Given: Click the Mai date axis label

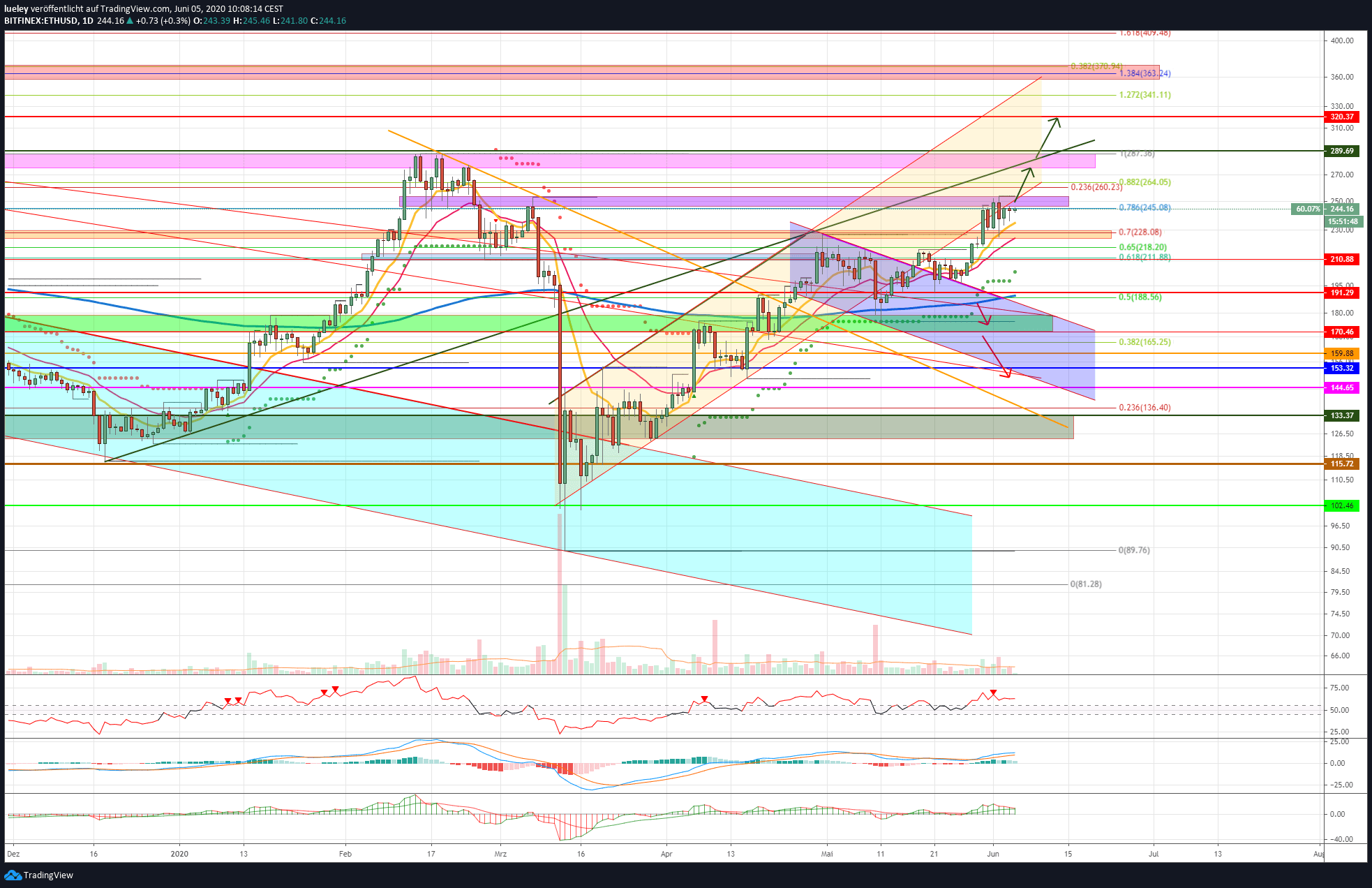Looking at the screenshot, I should 827,854.
